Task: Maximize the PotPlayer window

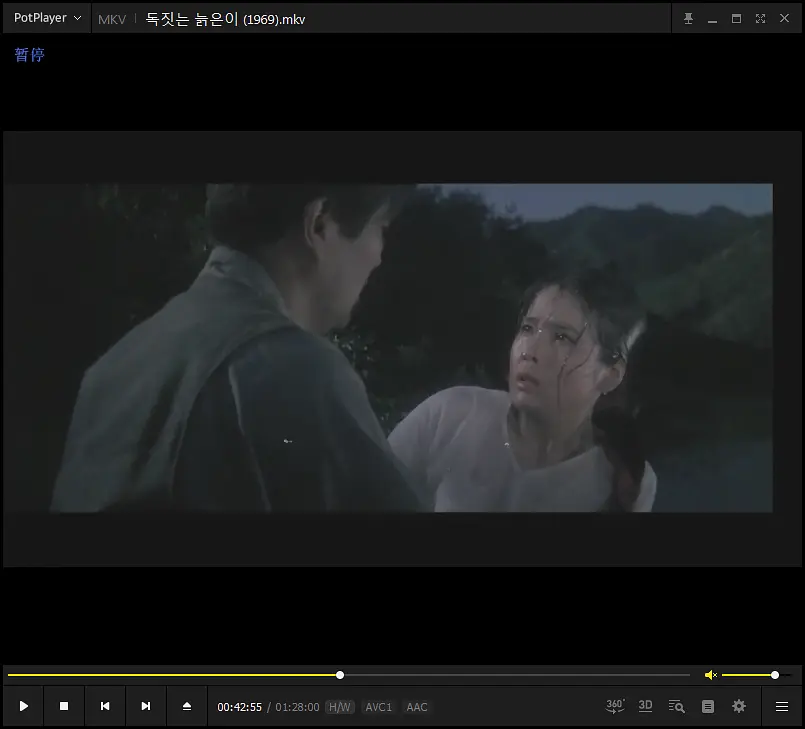Action: [736, 18]
